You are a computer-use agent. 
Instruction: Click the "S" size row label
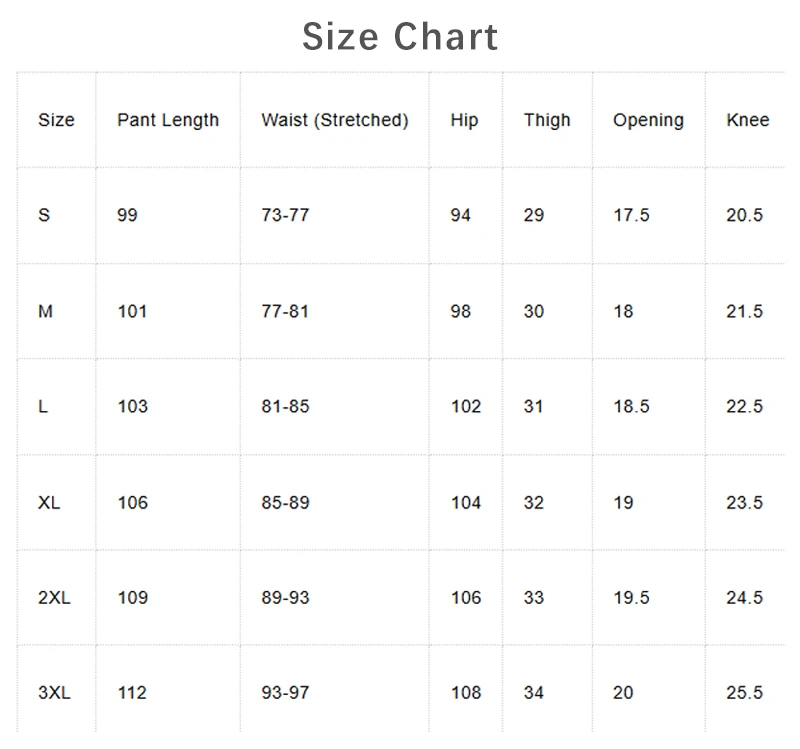(x=44, y=215)
